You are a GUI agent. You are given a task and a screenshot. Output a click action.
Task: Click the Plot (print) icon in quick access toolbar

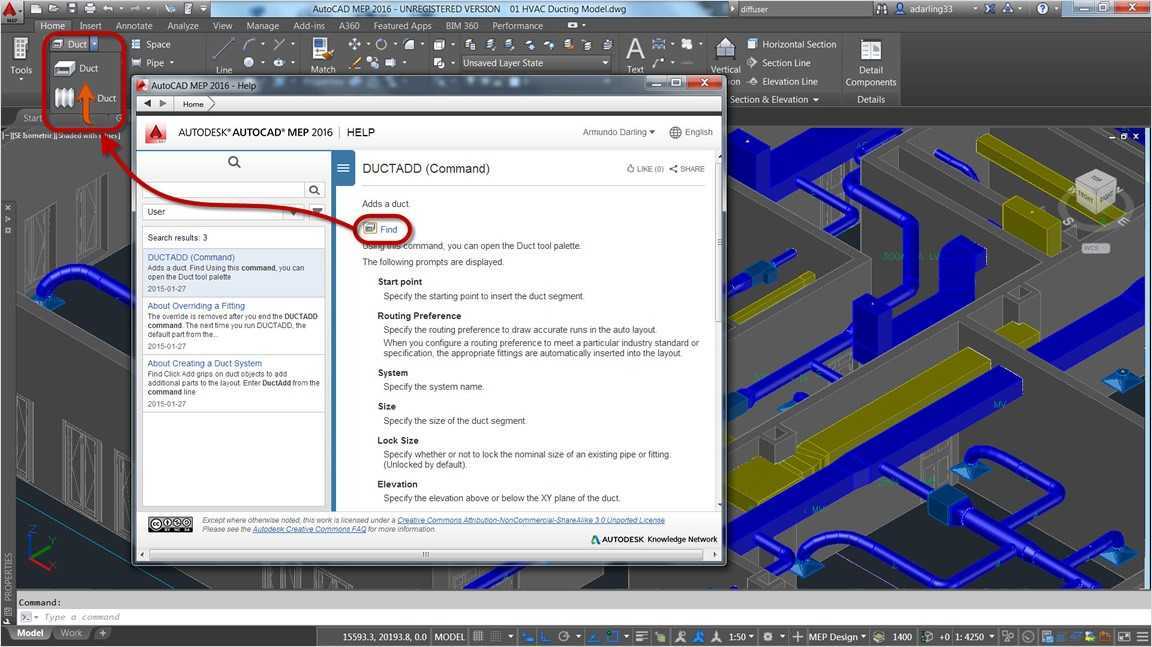[x=90, y=9]
